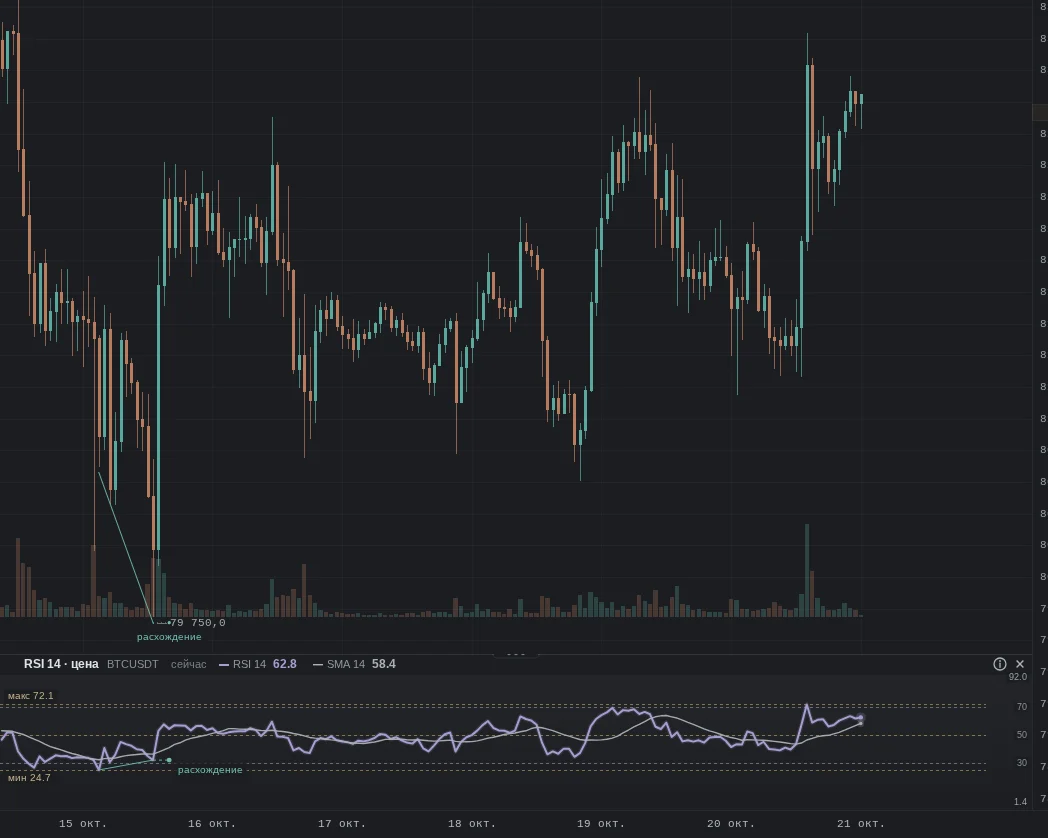Click the 17 окт. date on time axis

click(342, 824)
